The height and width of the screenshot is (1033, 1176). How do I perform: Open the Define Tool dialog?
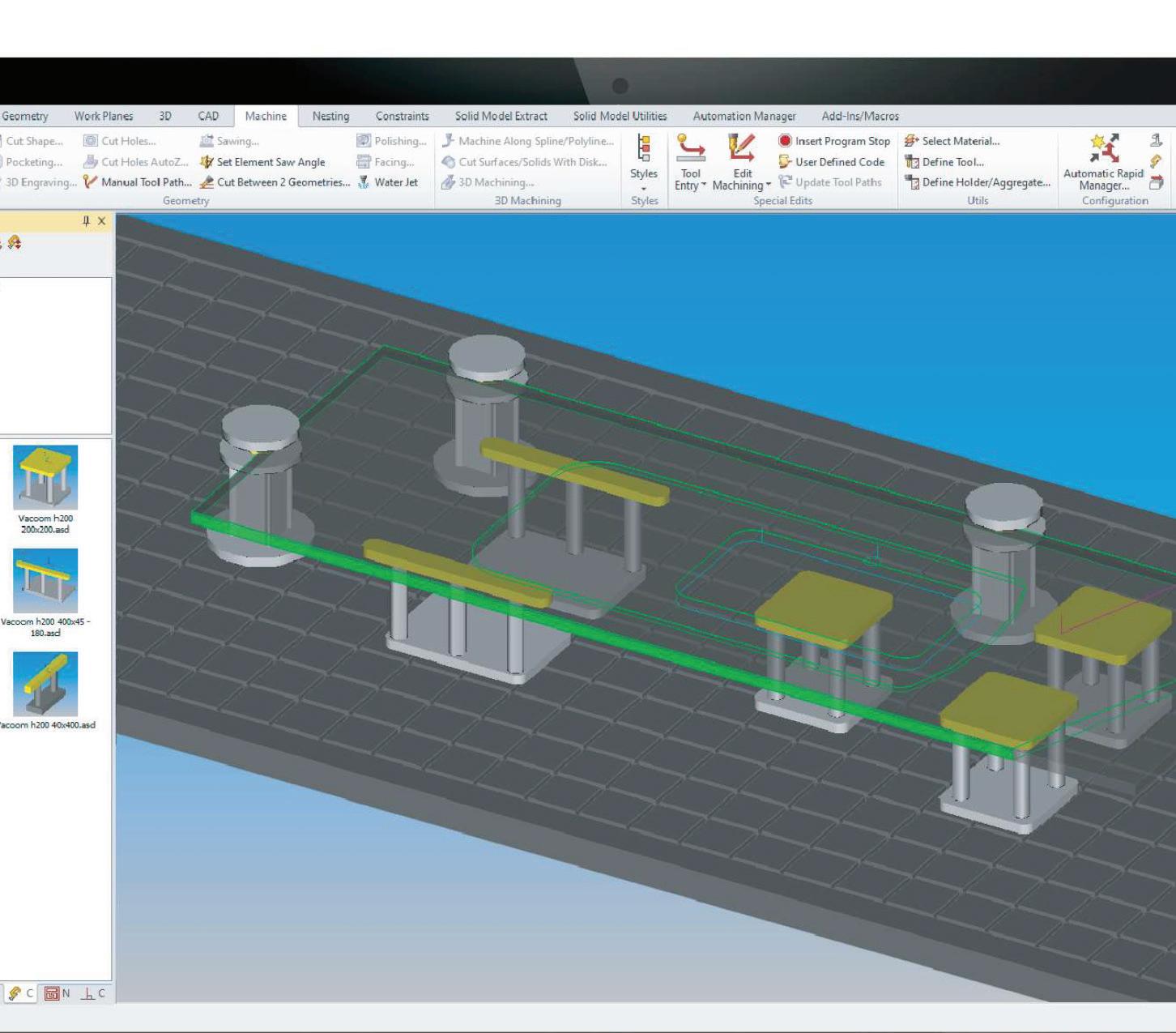coord(944,162)
